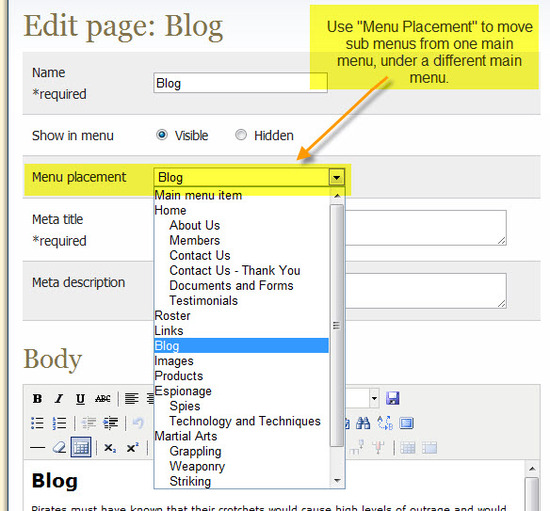Click the Meta description text area

[x=426, y=291]
